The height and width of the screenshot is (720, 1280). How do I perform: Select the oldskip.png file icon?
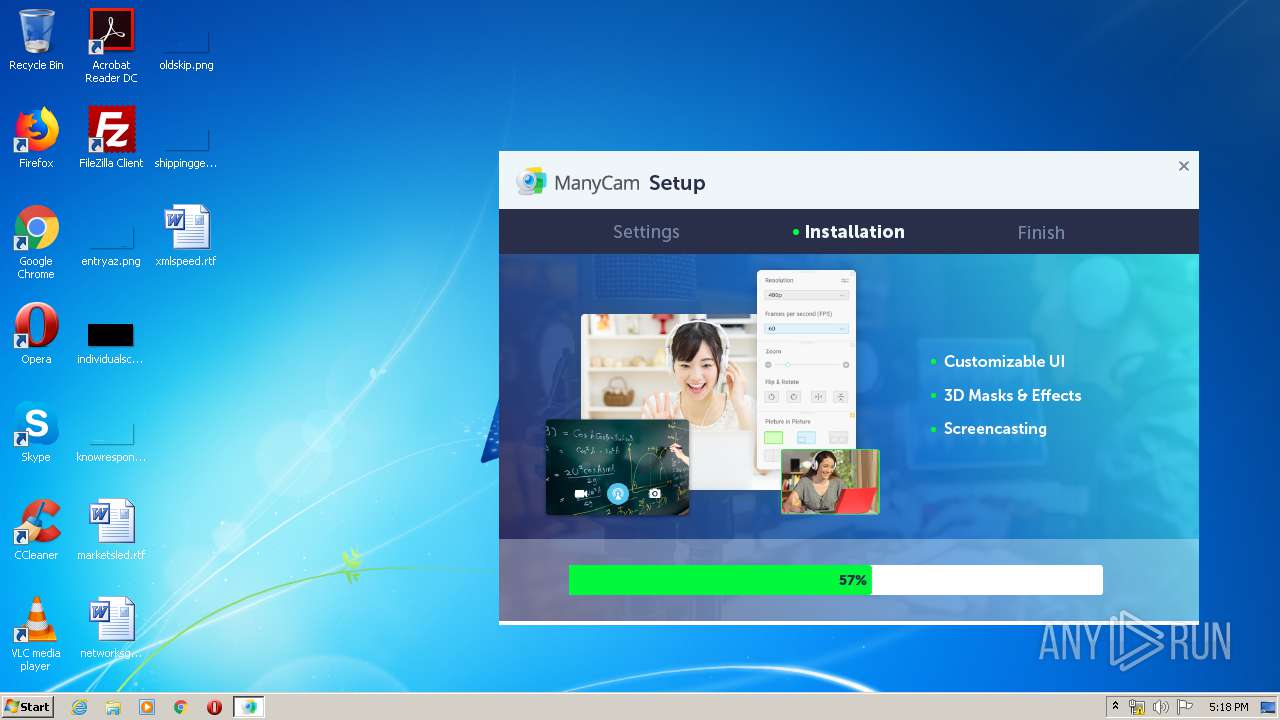click(186, 48)
